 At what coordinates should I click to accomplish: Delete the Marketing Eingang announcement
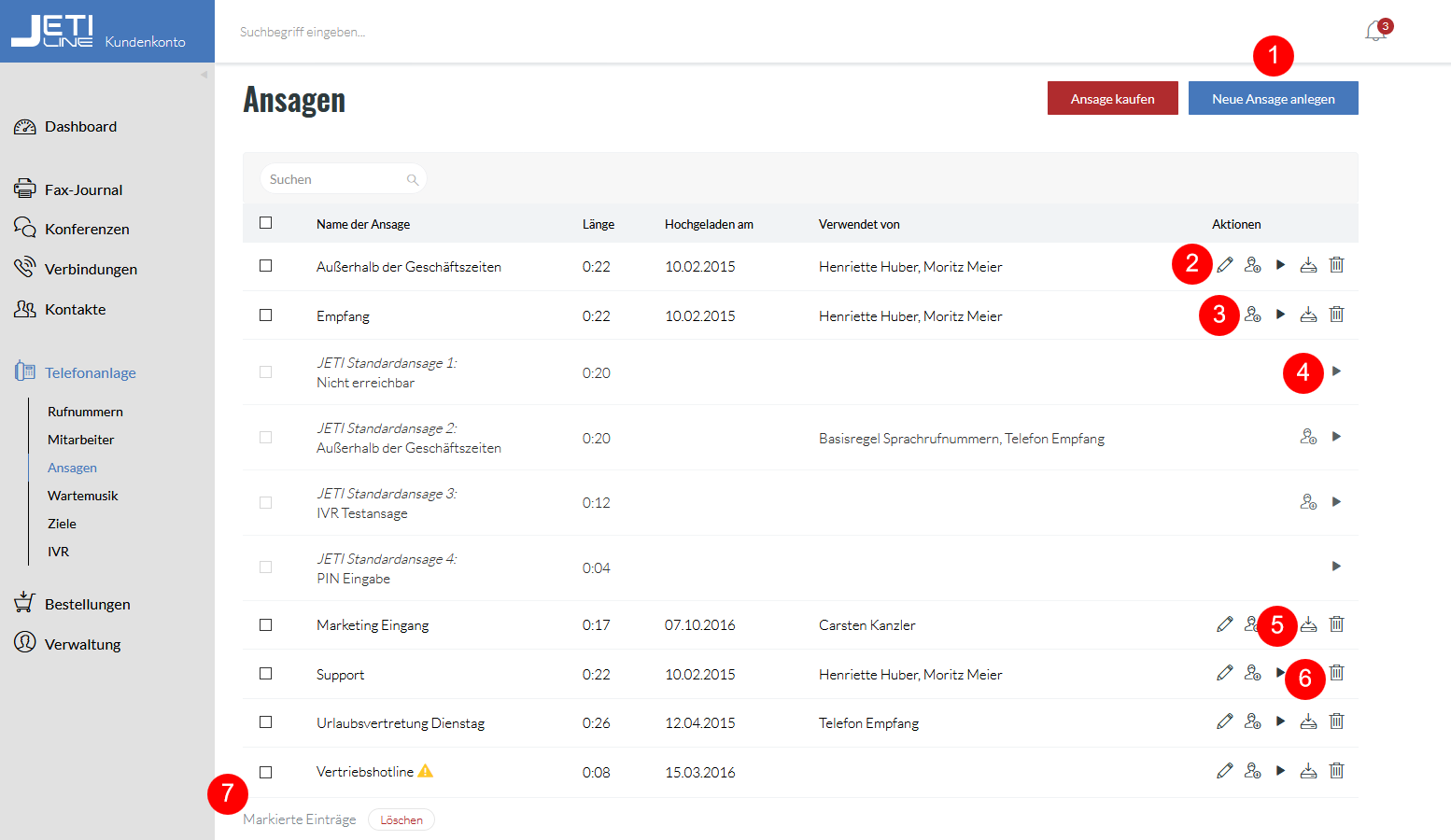1337,624
